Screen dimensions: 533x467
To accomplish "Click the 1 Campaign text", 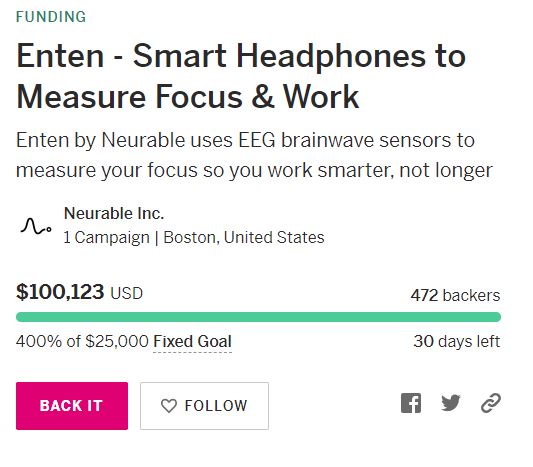I will 107,237.
